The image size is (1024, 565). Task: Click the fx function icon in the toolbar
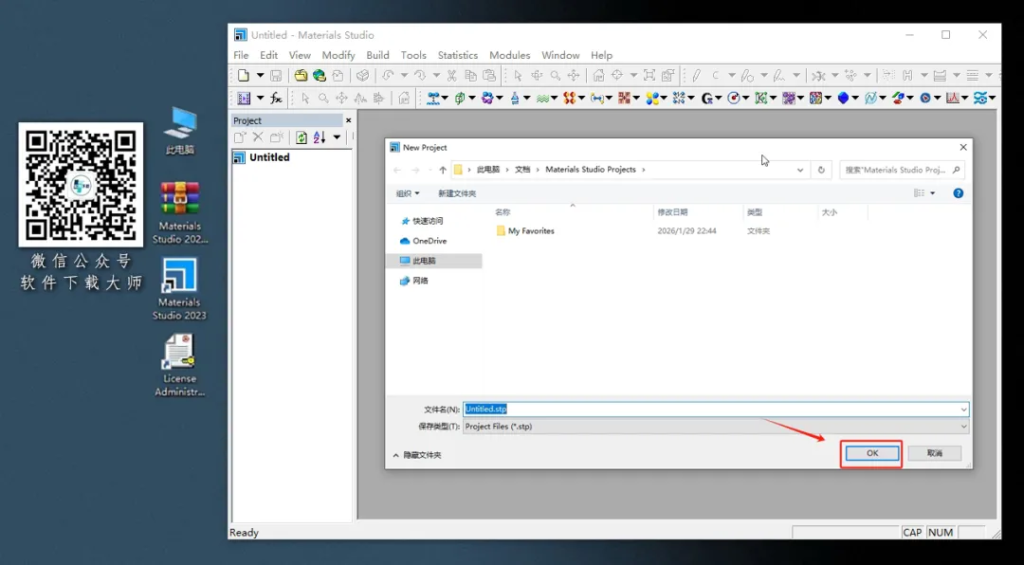click(276, 98)
